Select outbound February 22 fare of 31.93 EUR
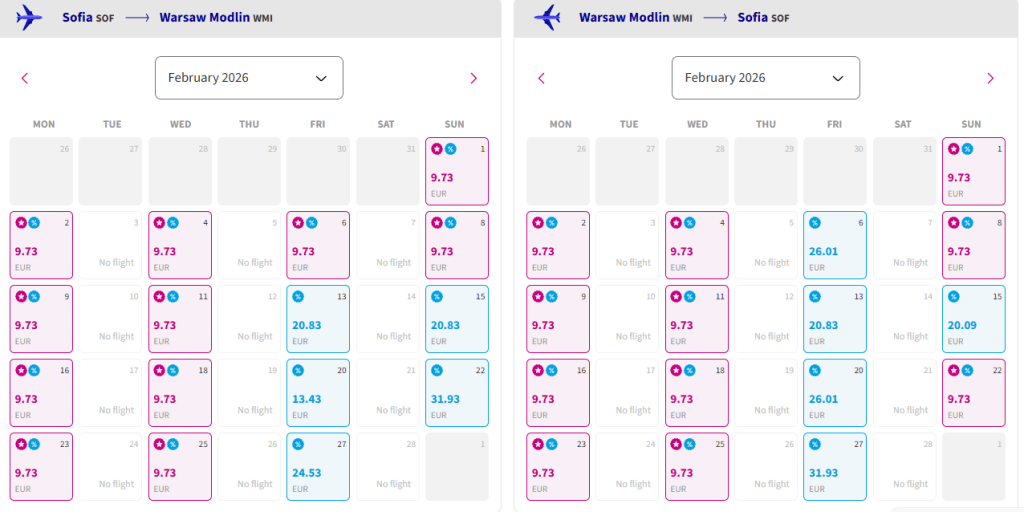 [457, 392]
